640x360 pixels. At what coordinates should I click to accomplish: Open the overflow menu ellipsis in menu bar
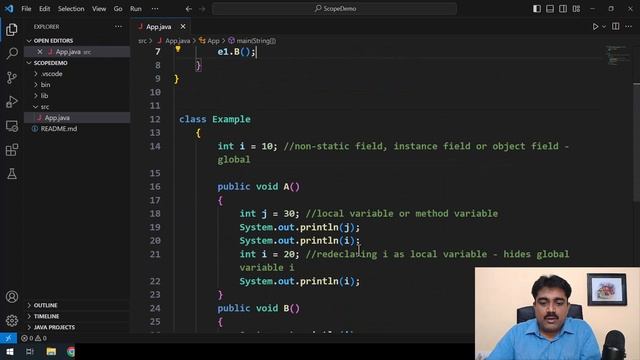(x=155, y=9)
